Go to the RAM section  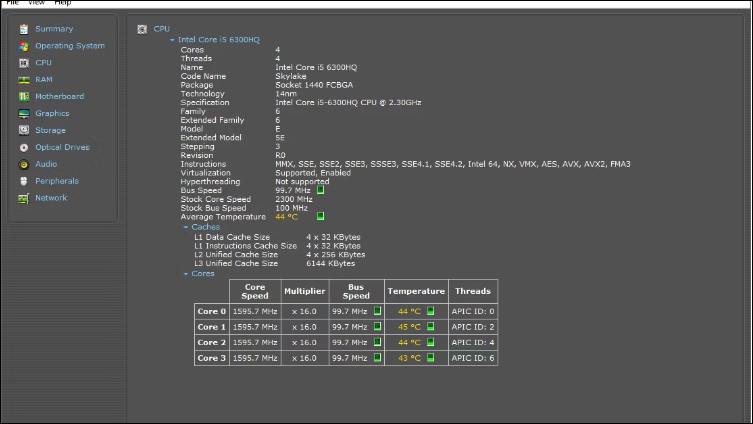coord(44,79)
